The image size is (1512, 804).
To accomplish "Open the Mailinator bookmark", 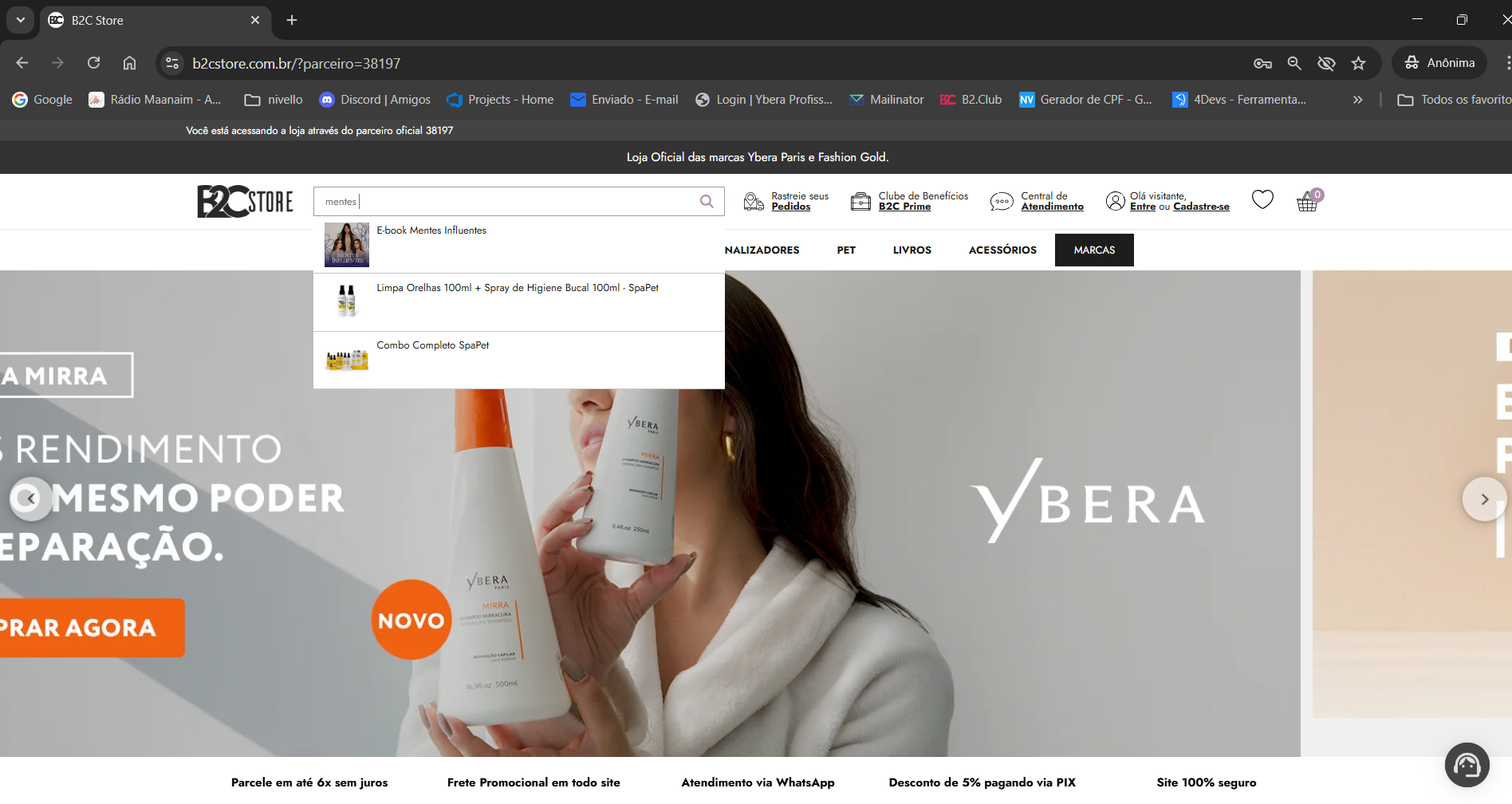I will [886, 100].
